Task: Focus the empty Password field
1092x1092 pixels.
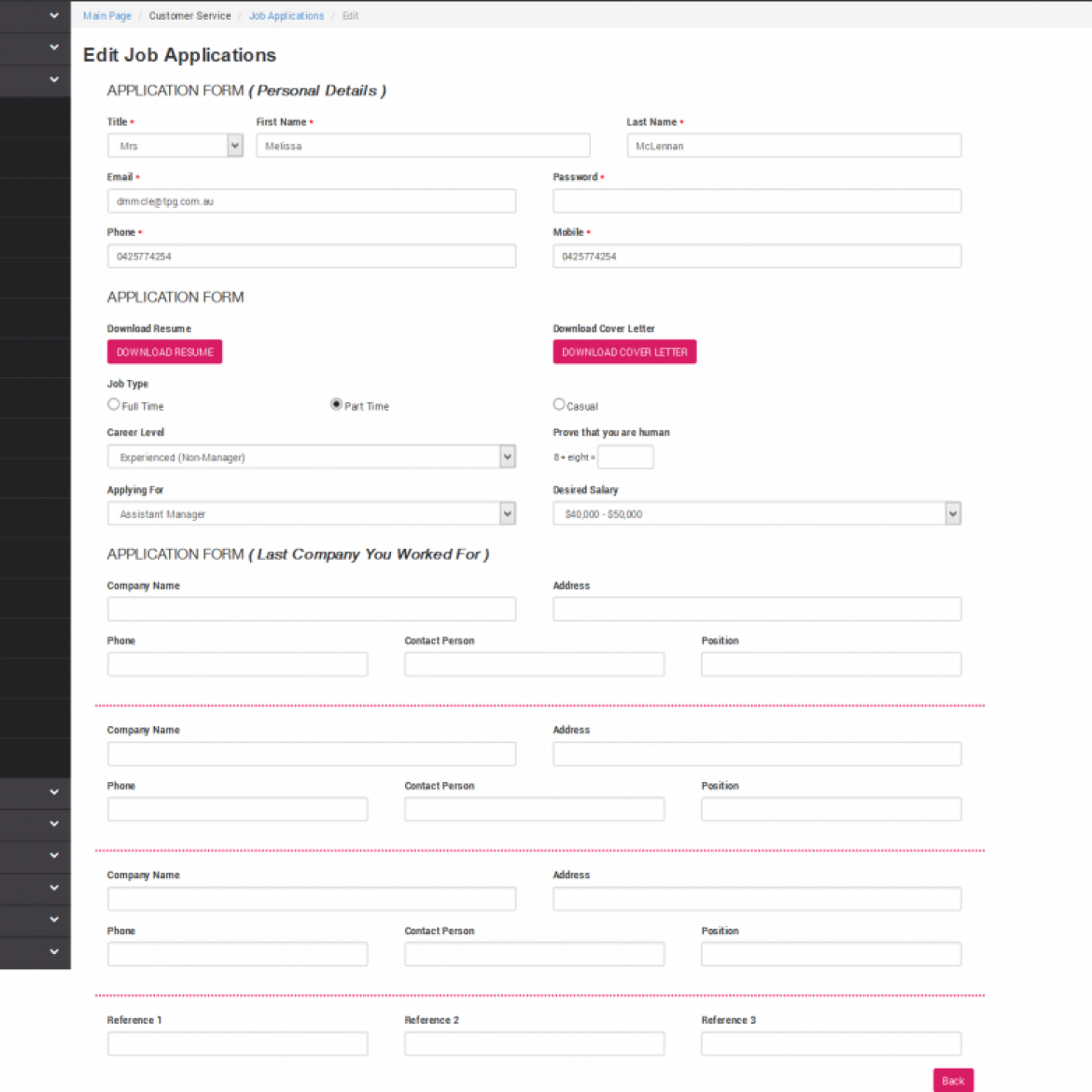Action: [x=757, y=202]
